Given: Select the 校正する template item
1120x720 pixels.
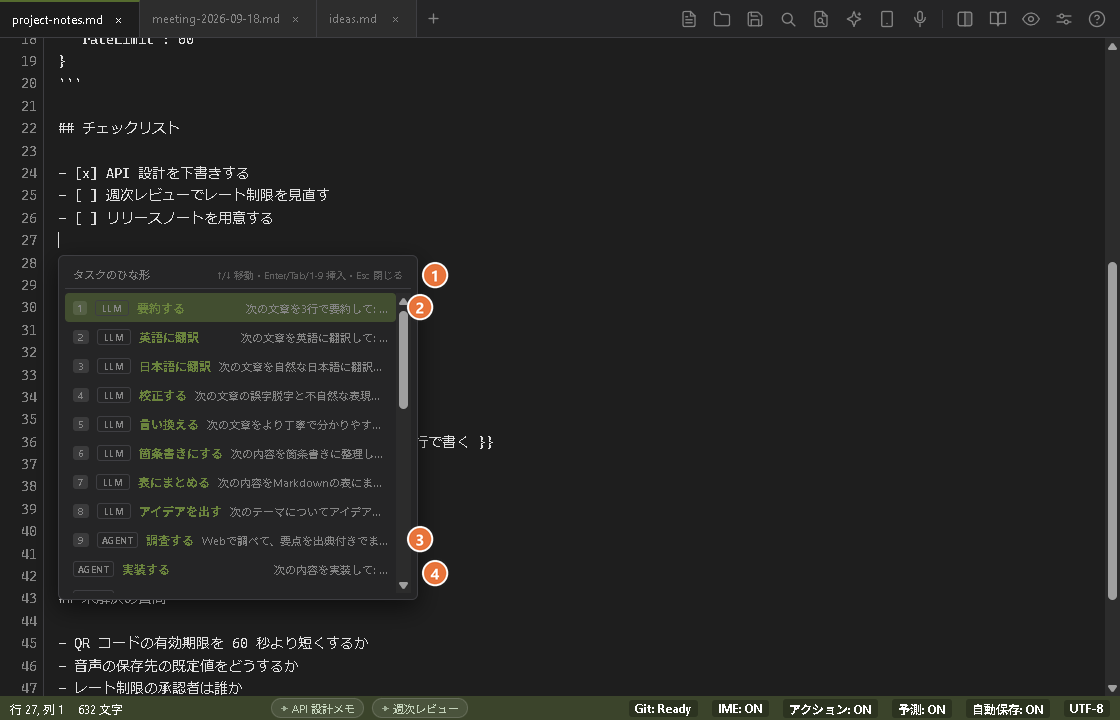Looking at the screenshot, I should click(230, 395).
